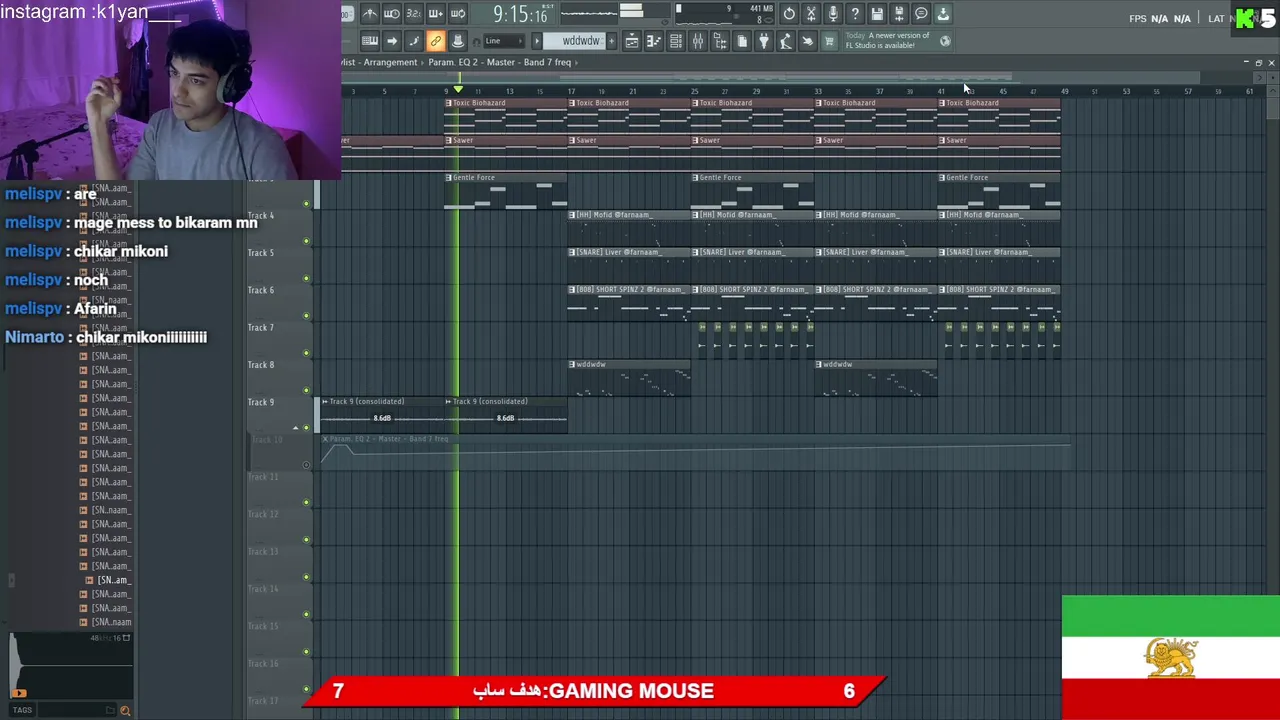Open the channel rack icon
The height and width of the screenshot is (720, 1280).
click(675, 41)
